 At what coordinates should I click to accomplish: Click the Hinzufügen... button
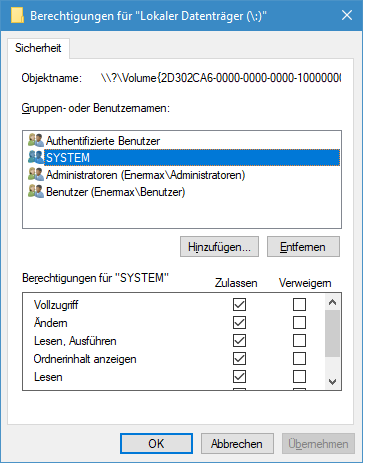(x=219, y=247)
